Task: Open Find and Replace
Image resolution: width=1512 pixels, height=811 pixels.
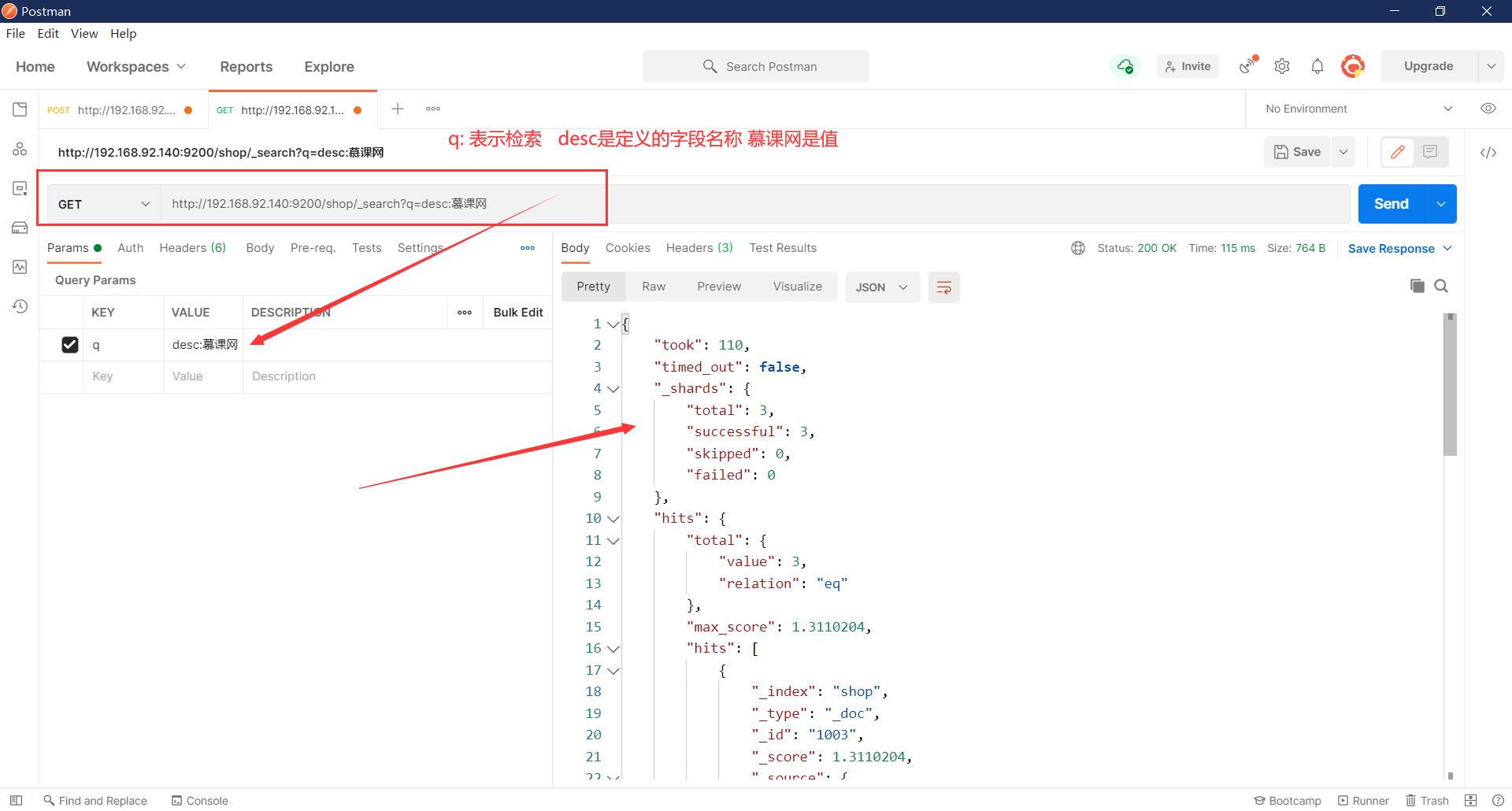Action: (x=94, y=800)
